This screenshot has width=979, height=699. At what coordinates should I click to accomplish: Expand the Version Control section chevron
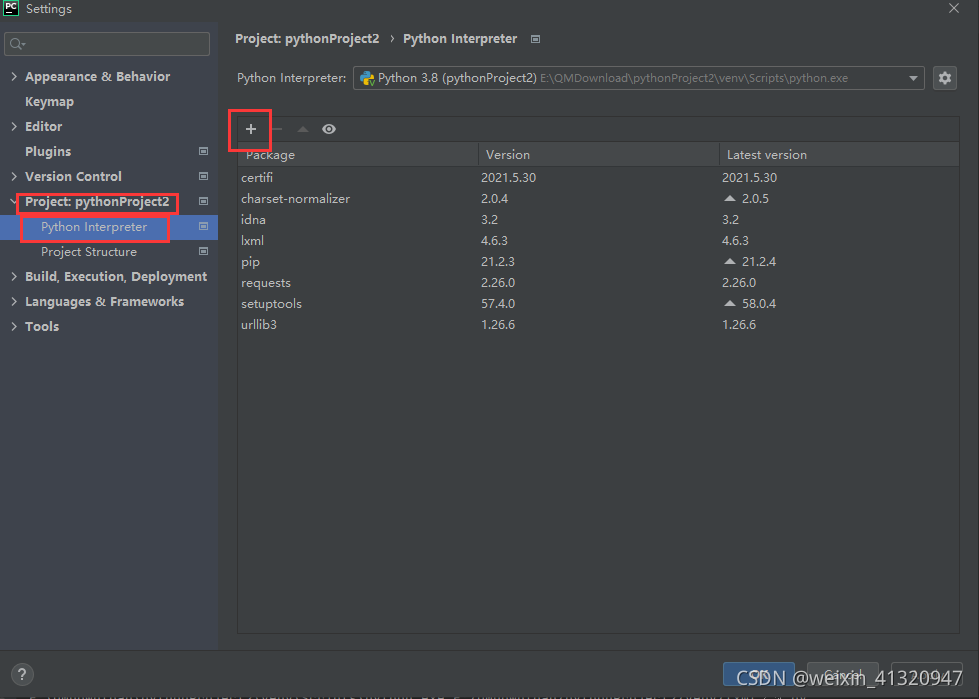click(x=14, y=177)
